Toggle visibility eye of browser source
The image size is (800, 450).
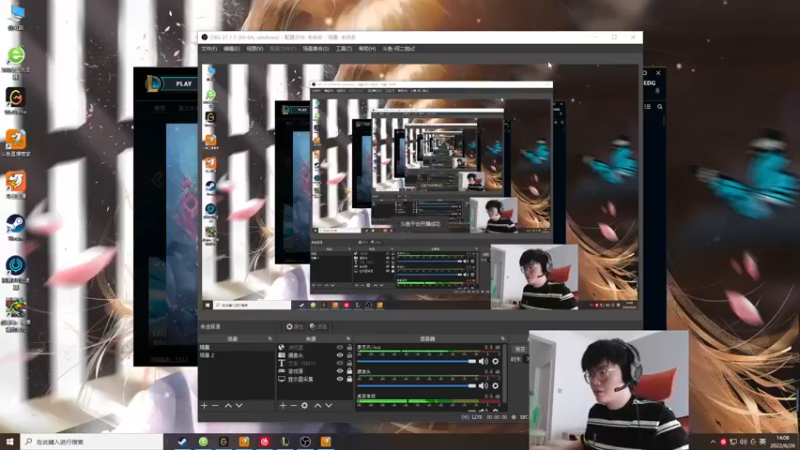click(x=340, y=347)
